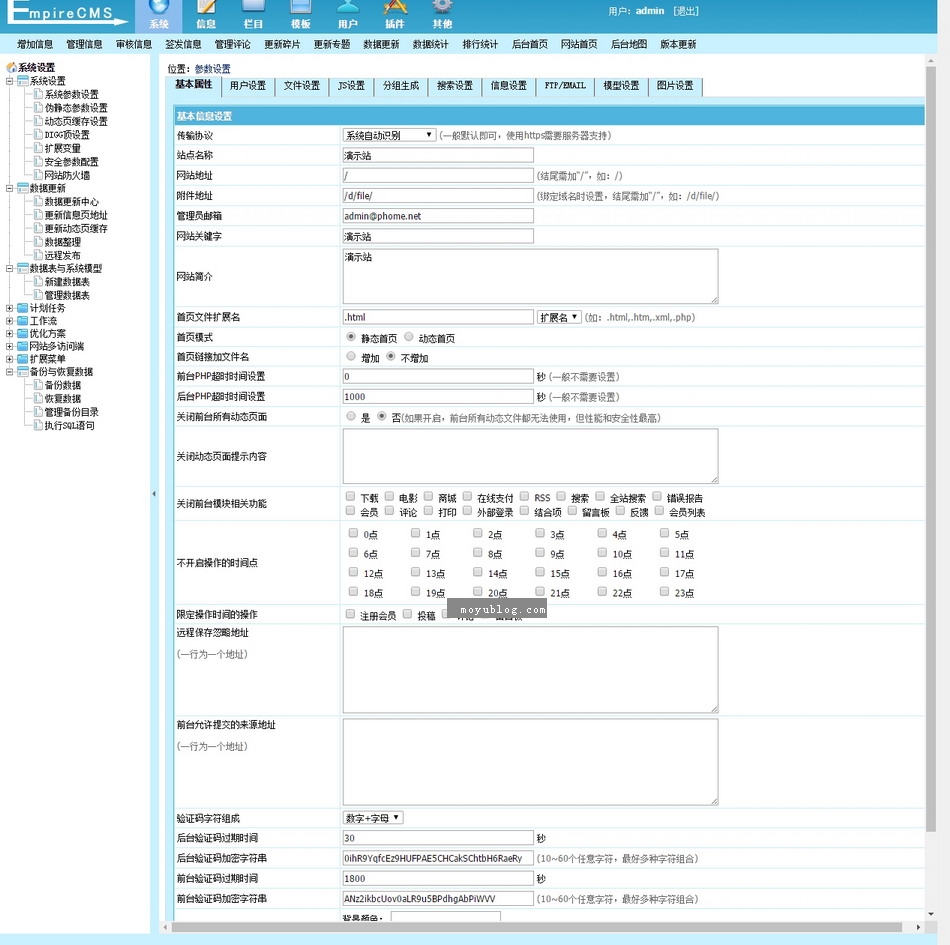Click folder icon of 计划任务
The height and width of the screenshot is (945, 950).
(23, 308)
